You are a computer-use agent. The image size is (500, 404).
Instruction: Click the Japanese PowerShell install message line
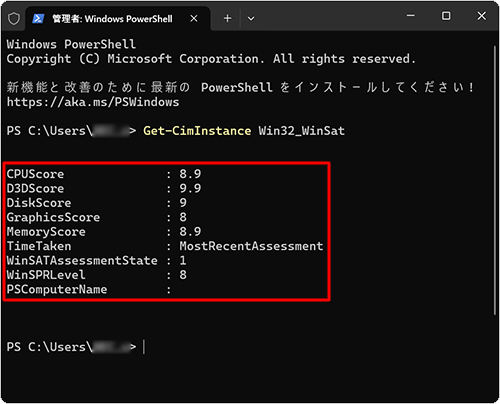[x=240, y=87]
